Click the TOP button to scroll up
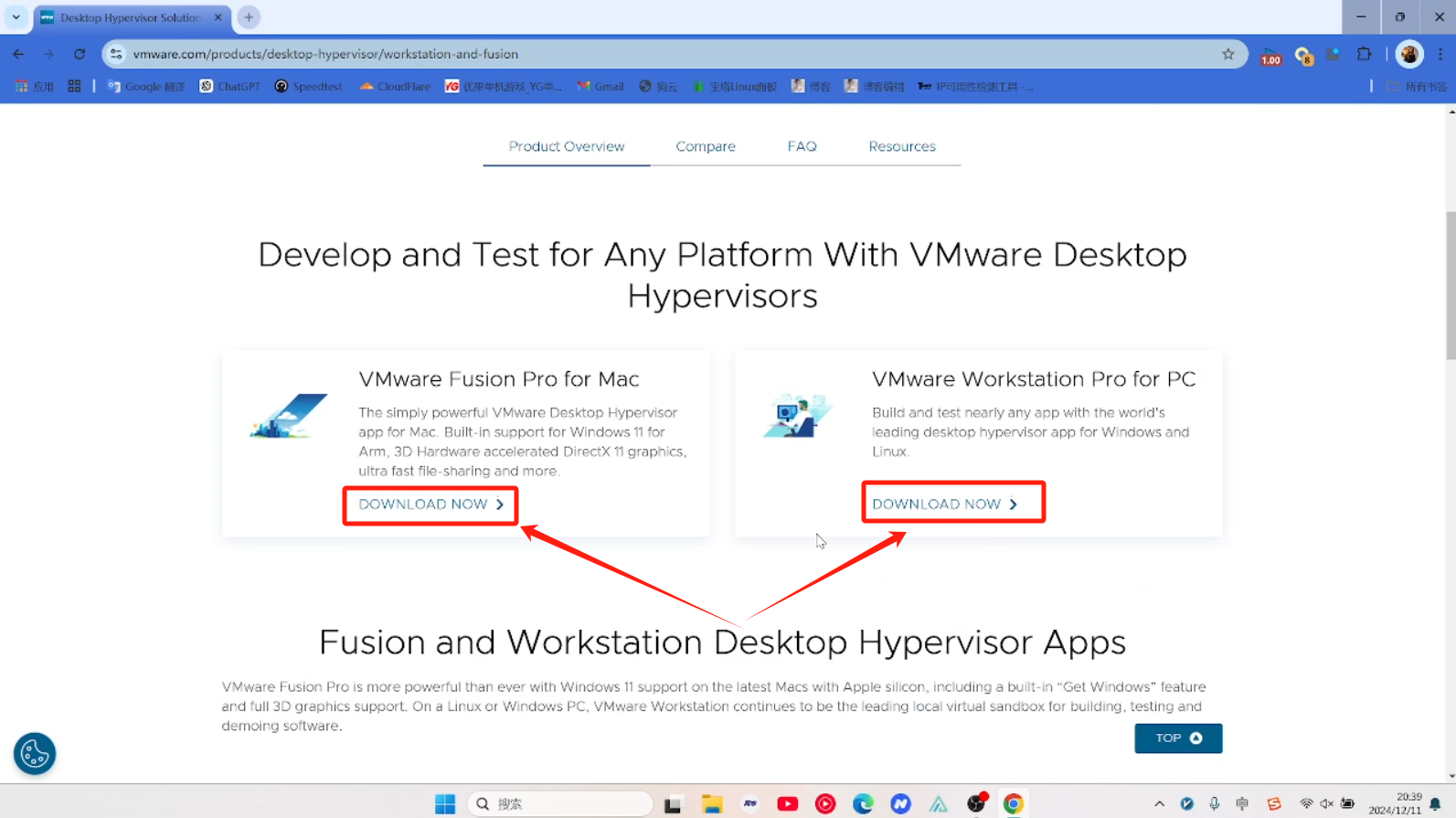Image resolution: width=1456 pixels, height=818 pixels. click(1178, 738)
